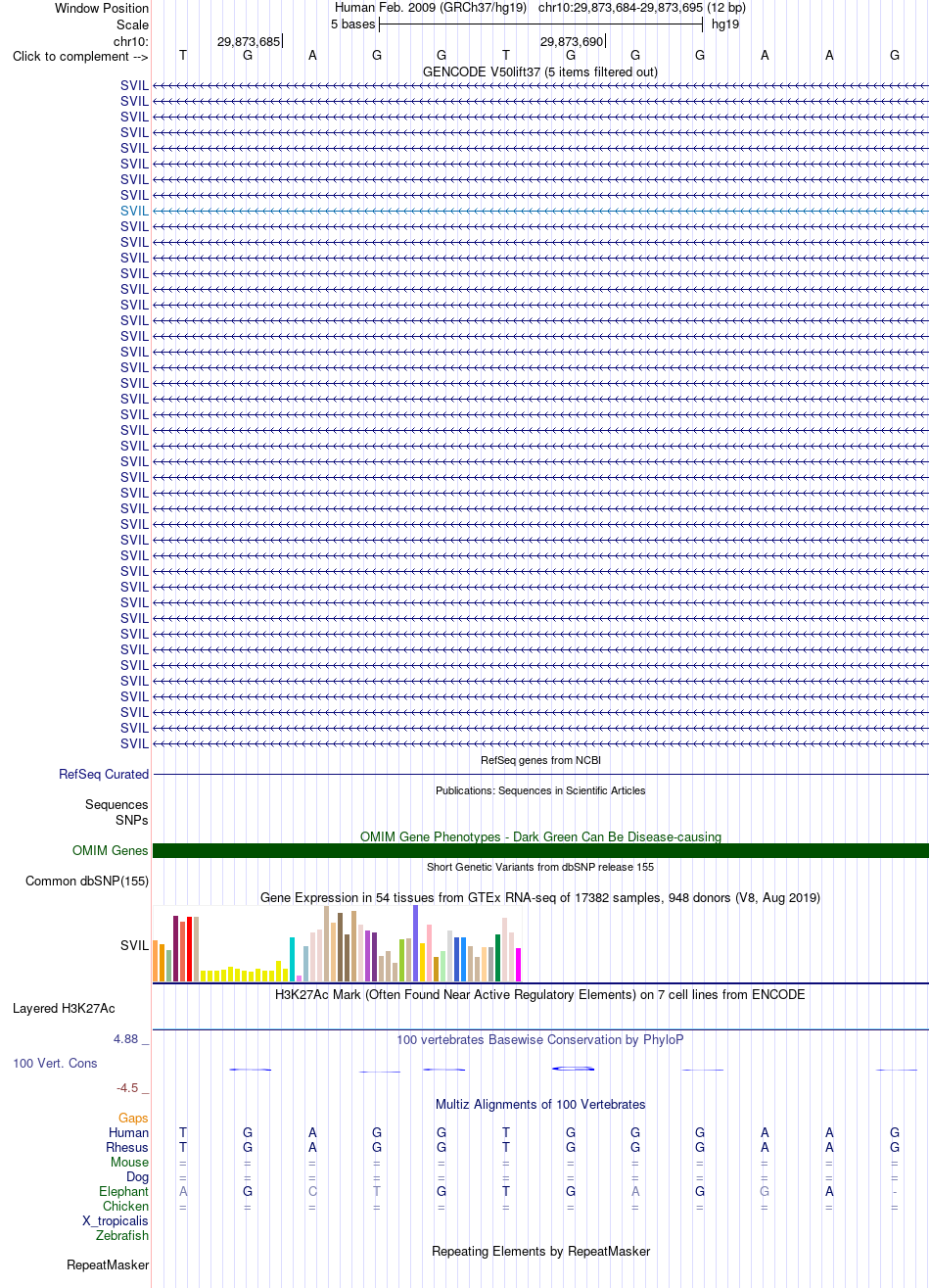The image size is (930, 1288).
Task: Click the -4.5 PhyloP lower limit value
Action: point(130,1087)
